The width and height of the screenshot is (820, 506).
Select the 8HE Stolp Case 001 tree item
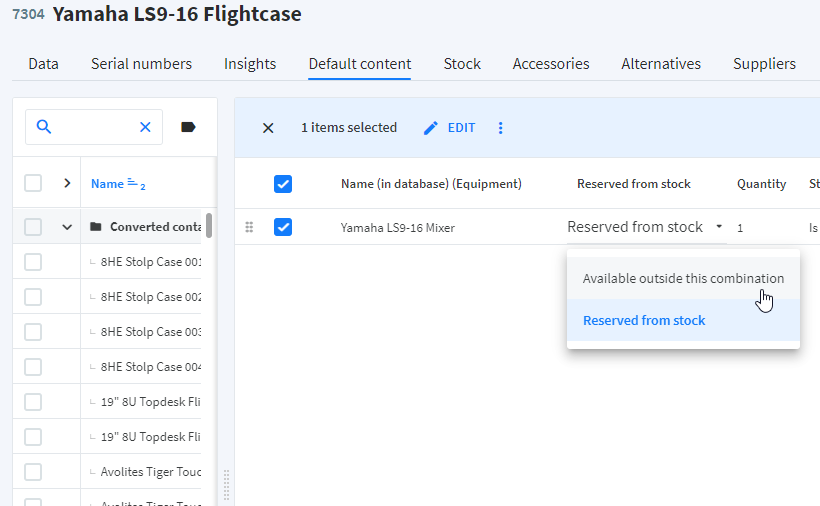151,262
